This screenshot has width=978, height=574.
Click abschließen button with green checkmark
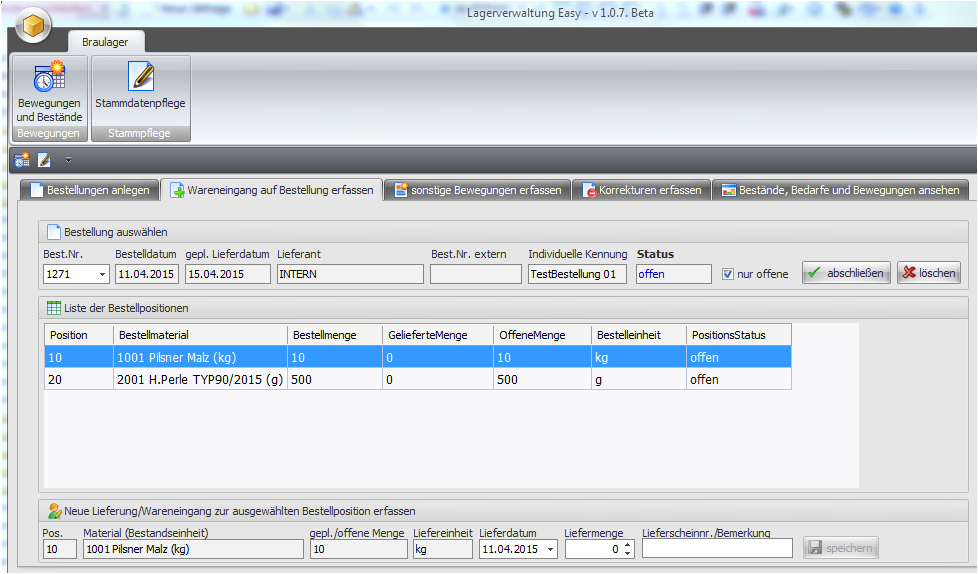point(846,273)
